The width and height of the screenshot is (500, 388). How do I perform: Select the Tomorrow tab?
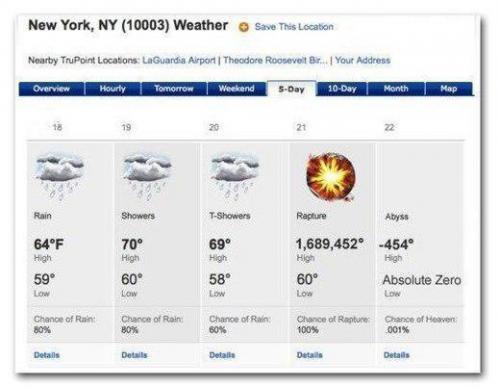174,89
